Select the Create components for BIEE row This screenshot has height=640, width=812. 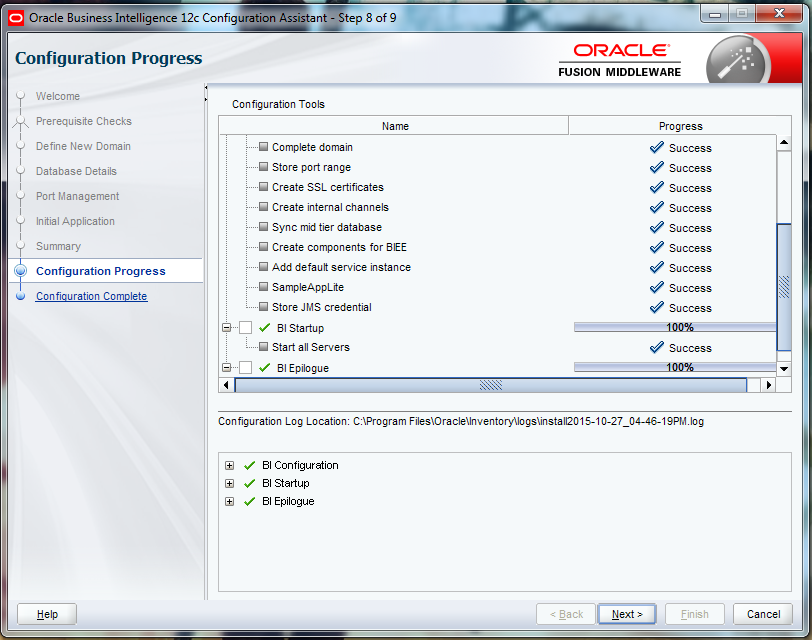coord(498,248)
